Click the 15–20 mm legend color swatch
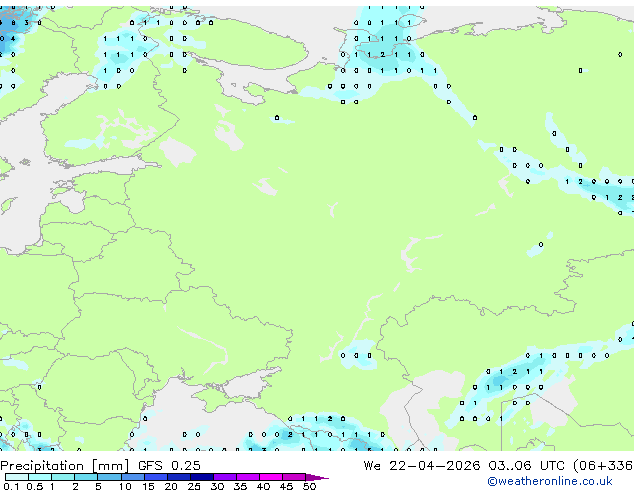The image size is (634, 490). (156, 477)
